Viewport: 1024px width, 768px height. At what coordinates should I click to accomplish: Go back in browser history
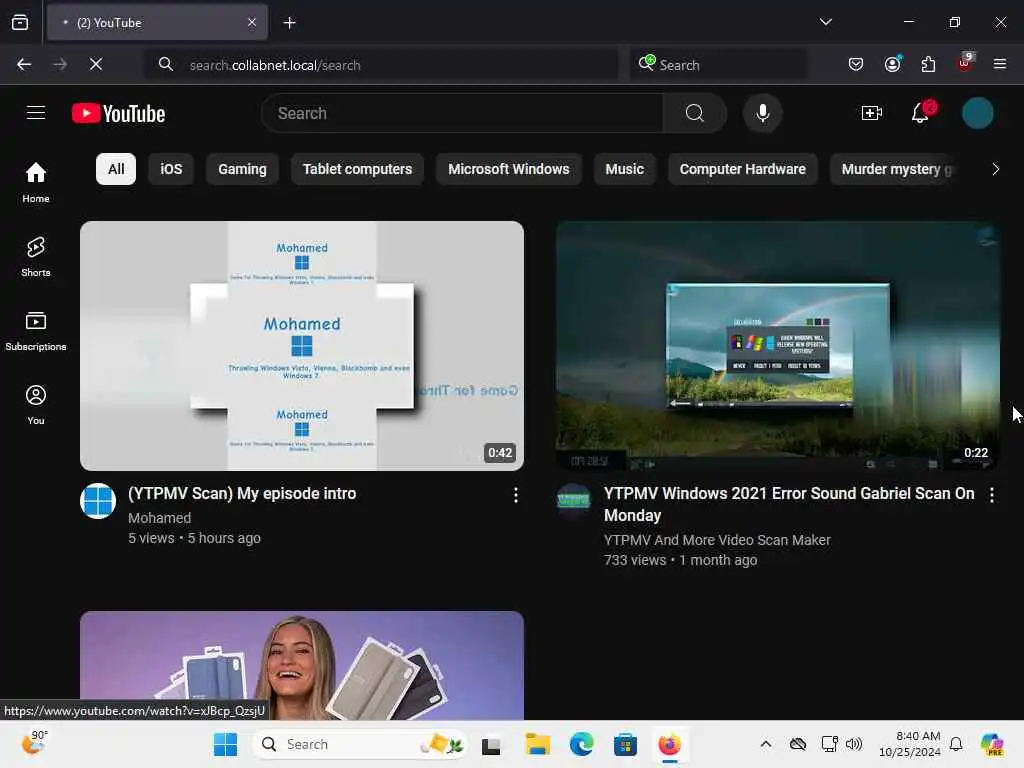24,64
